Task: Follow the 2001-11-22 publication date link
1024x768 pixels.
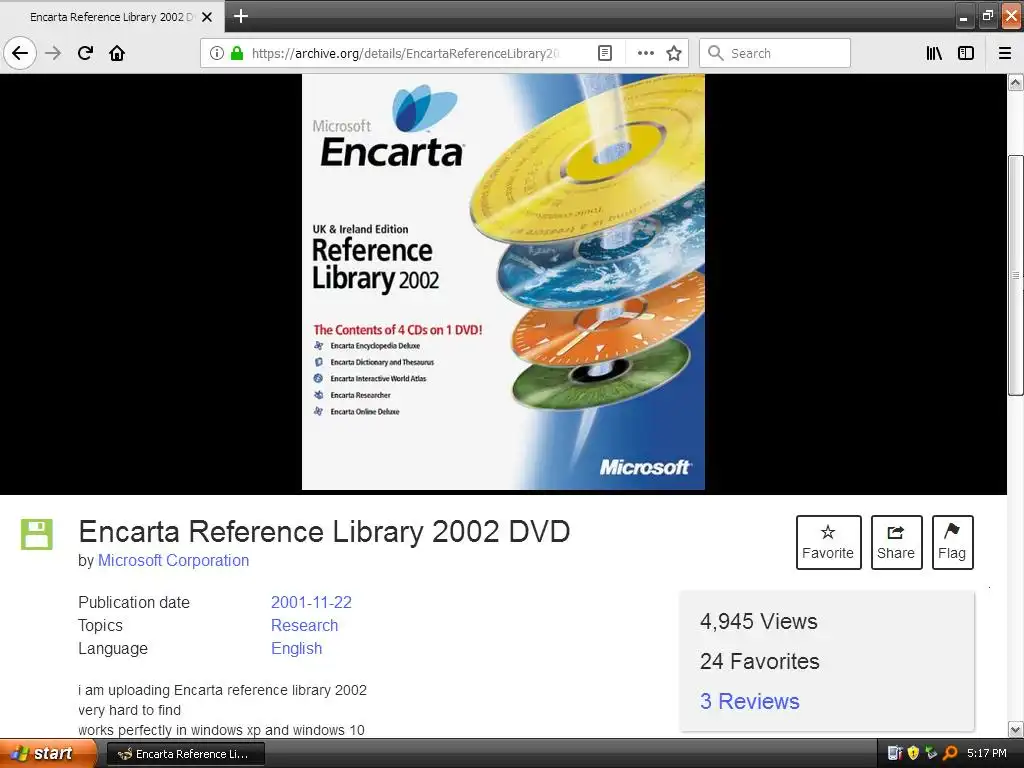Action: [x=311, y=602]
